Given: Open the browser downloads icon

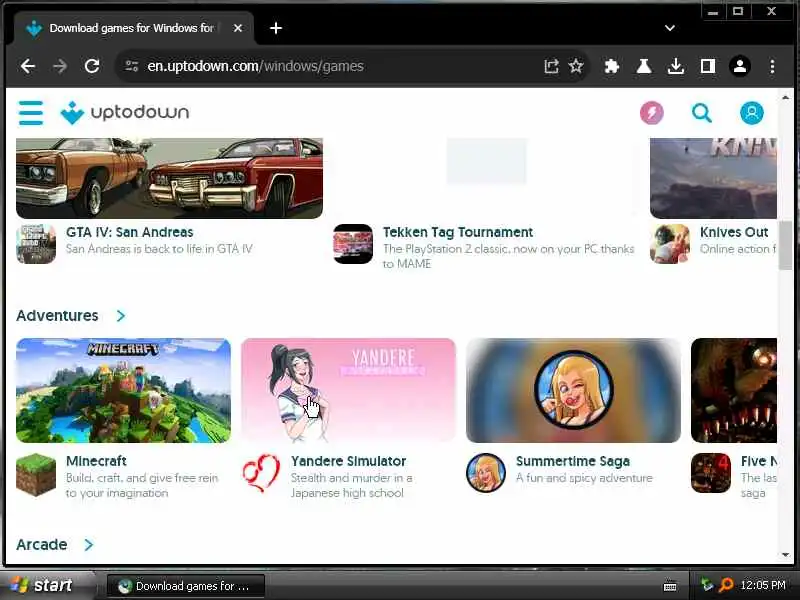Looking at the screenshot, I should pos(676,66).
